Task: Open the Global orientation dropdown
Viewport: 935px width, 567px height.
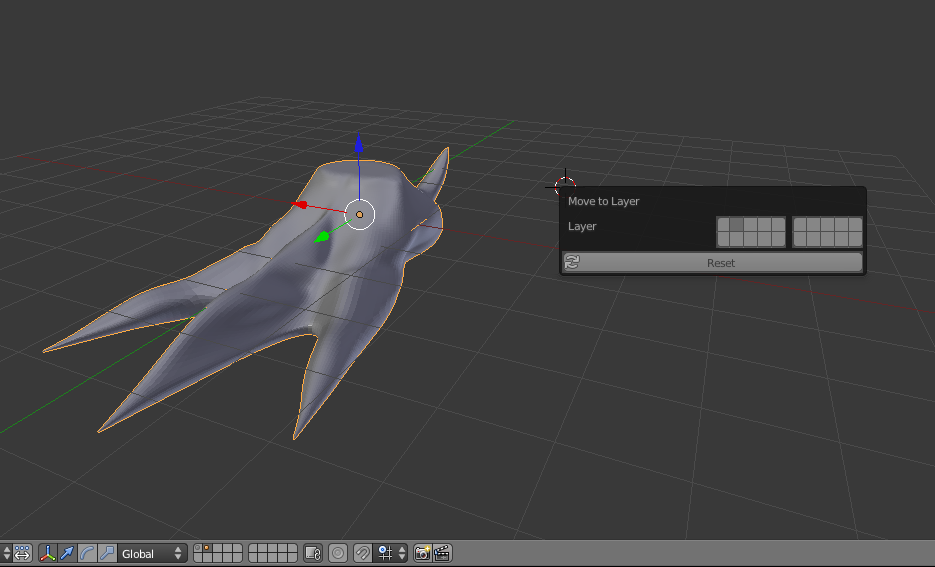Action: coord(152,553)
